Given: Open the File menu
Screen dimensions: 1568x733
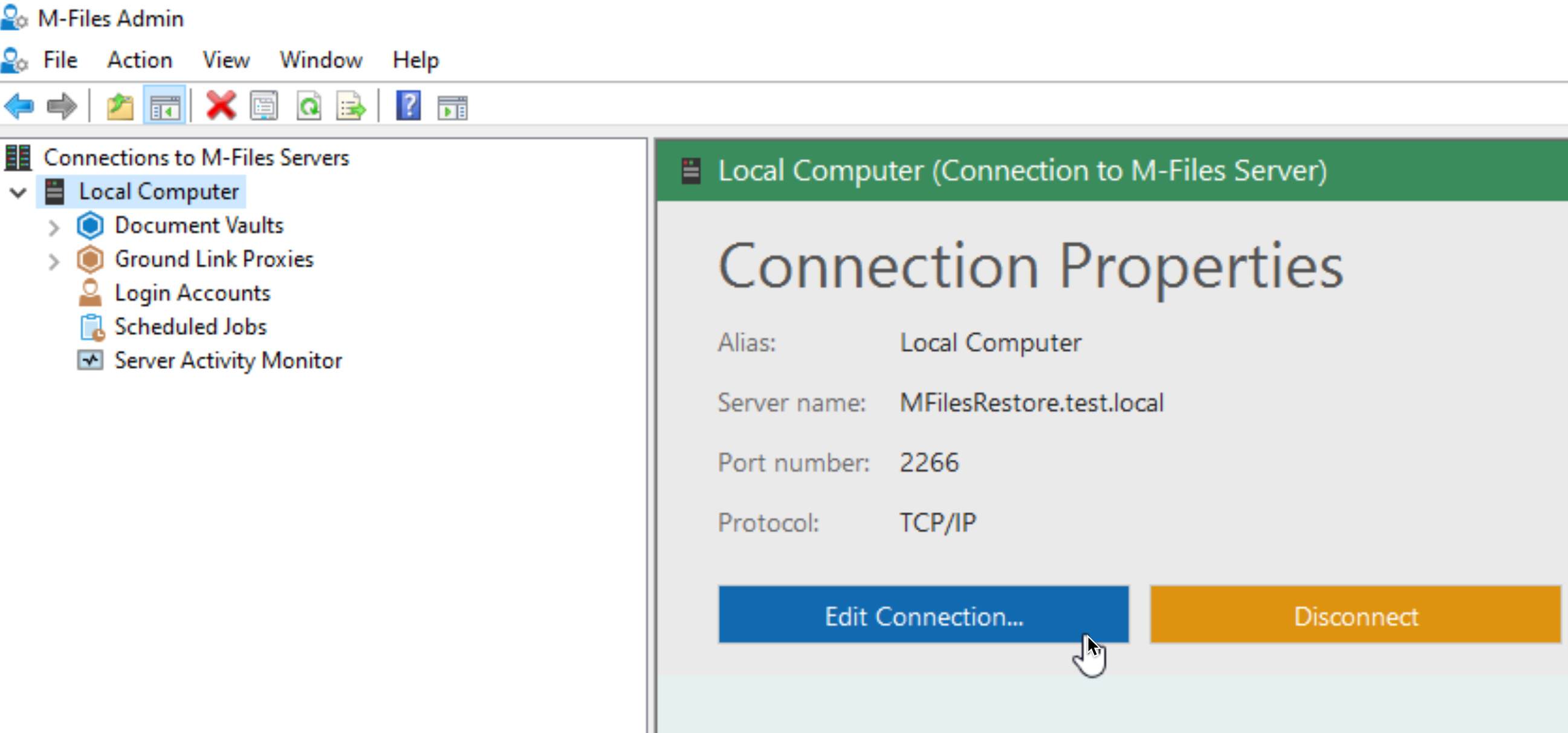Looking at the screenshot, I should (60, 60).
